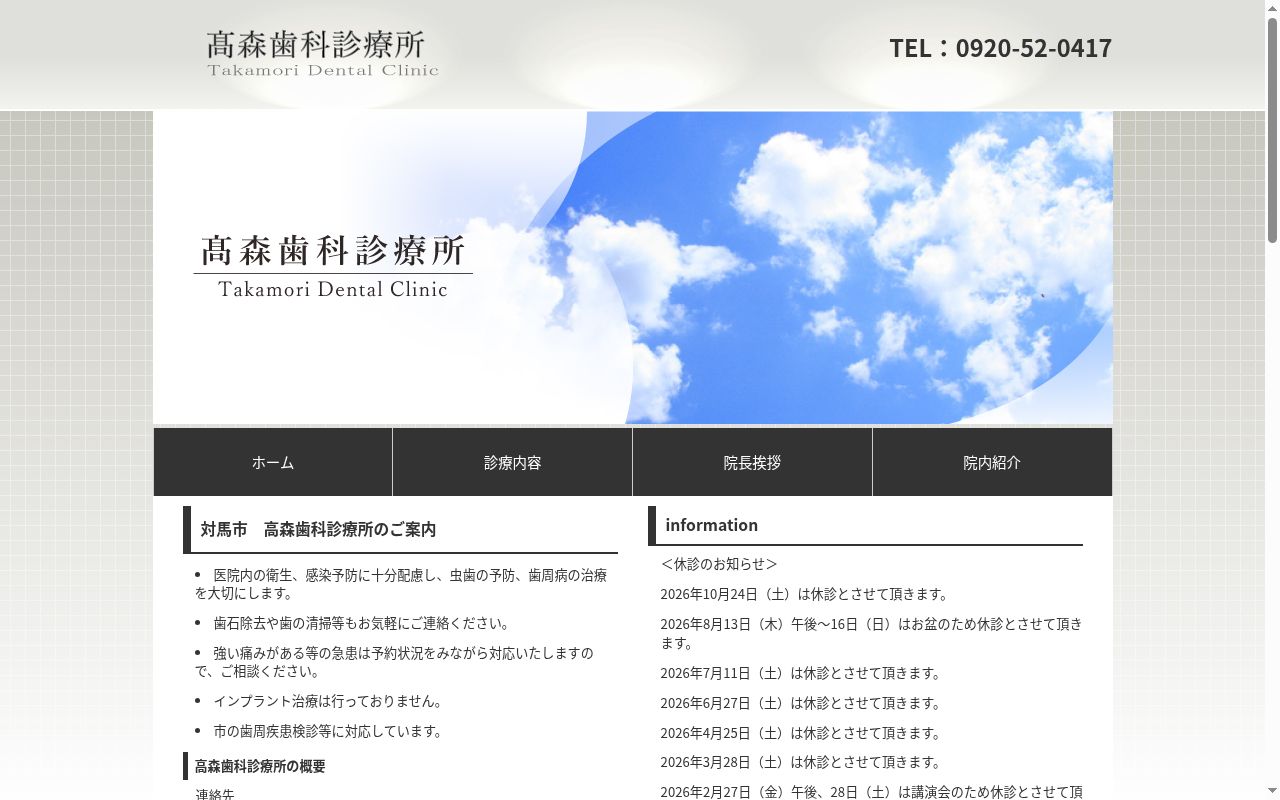Click the 2026年6月27日 closure notice
The height and width of the screenshot is (800, 1280).
[x=801, y=703]
